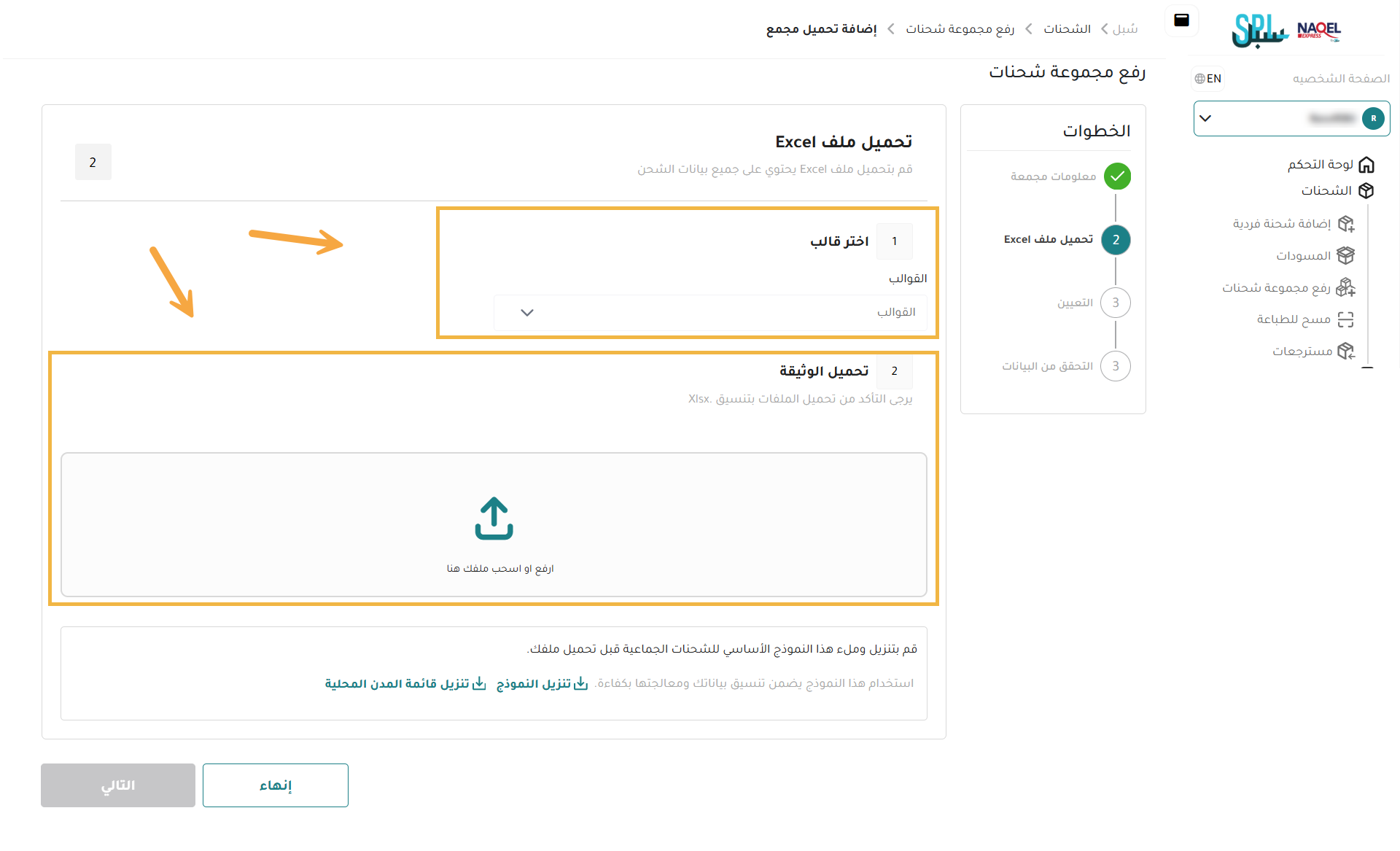This screenshot has width=1400, height=851.
Task: Go to الشحنات in the breadcrumb
Action: pos(1067,29)
